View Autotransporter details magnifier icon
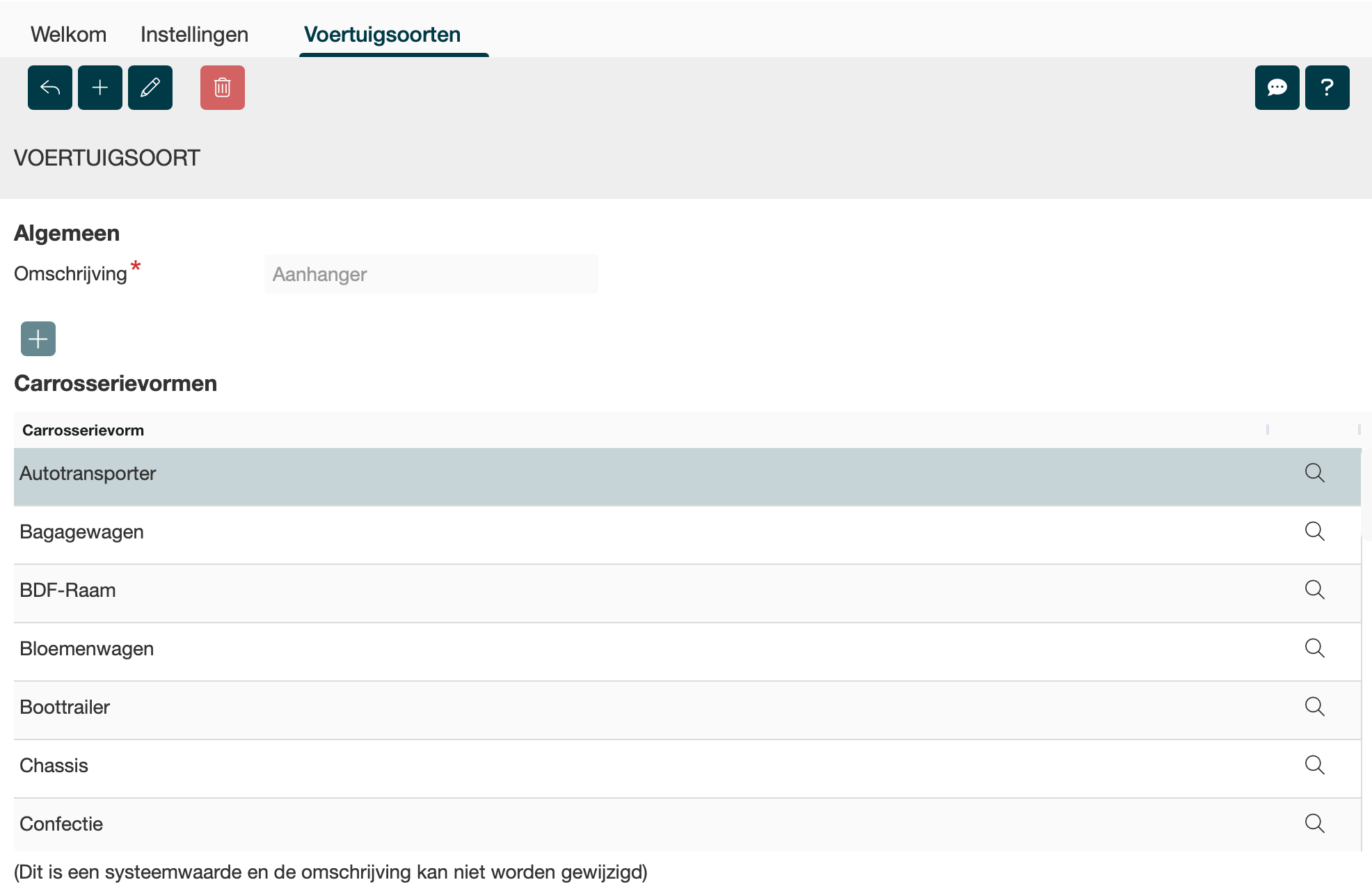This screenshot has height=896, width=1372. 1314,473
